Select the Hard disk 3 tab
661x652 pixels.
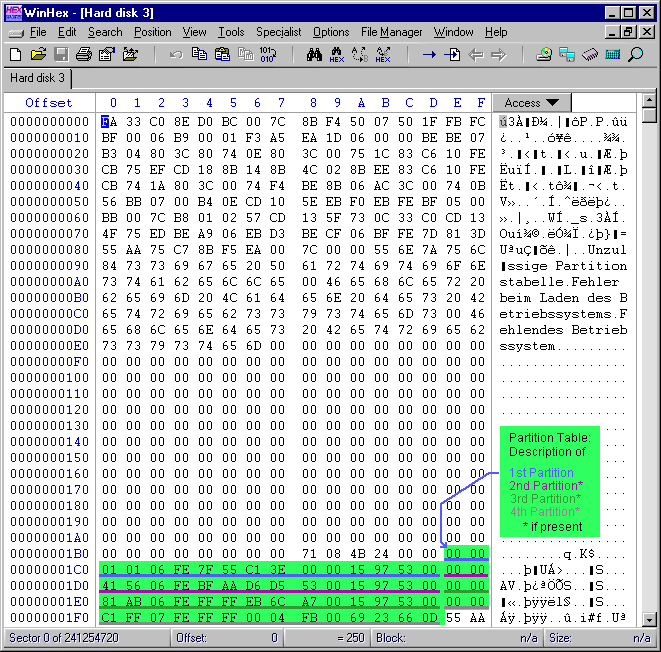point(38,78)
